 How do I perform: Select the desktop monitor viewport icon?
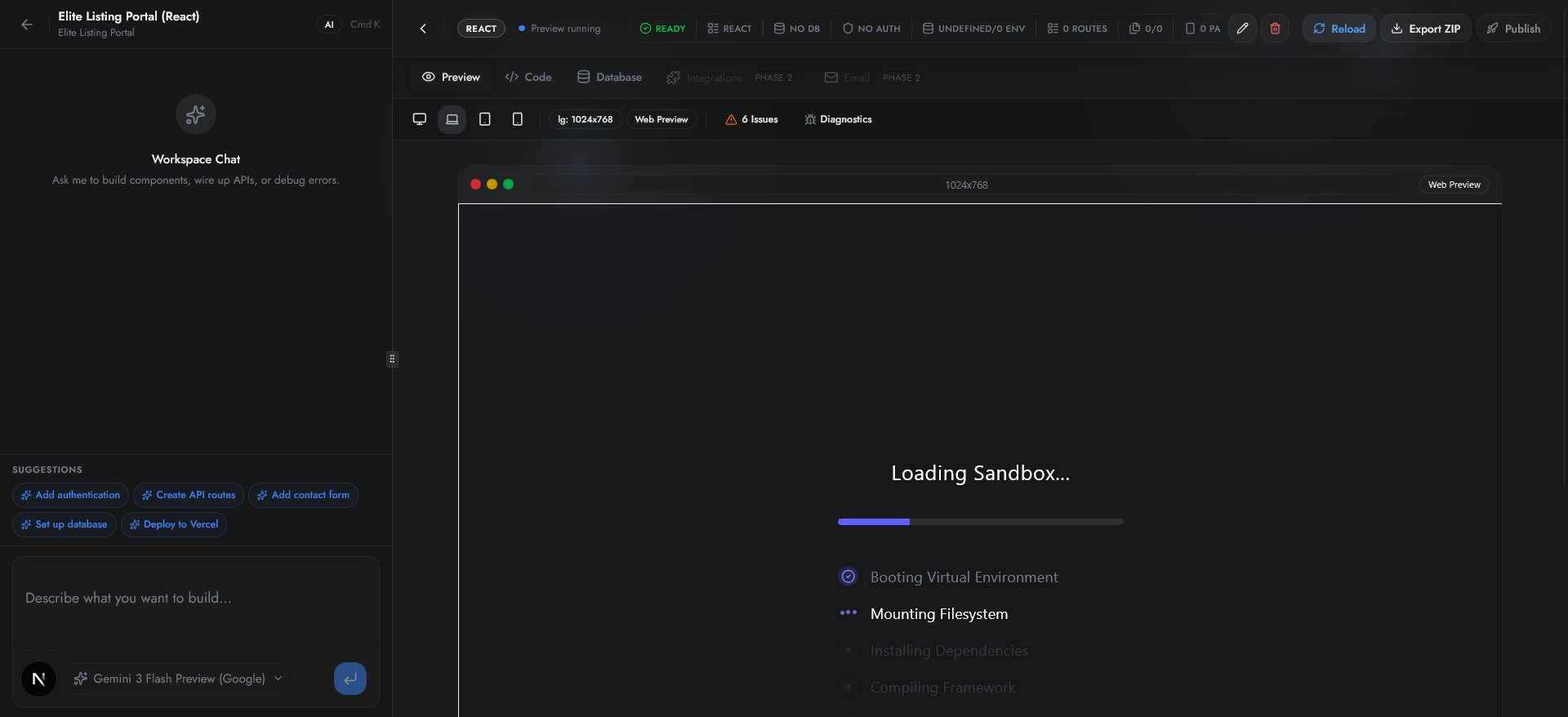[420, 119]
